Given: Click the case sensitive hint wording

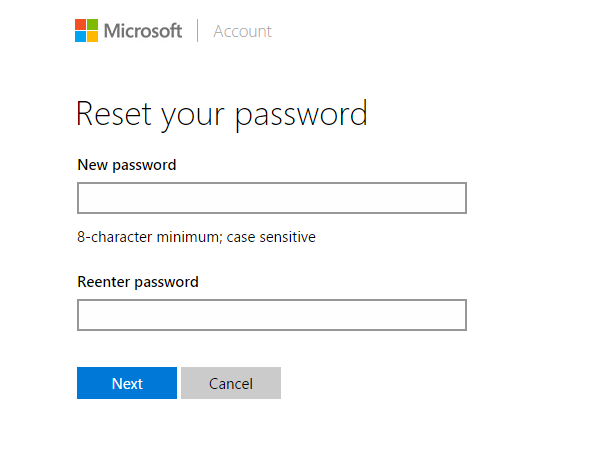Looking at the screenshot, I should point(271,237).
